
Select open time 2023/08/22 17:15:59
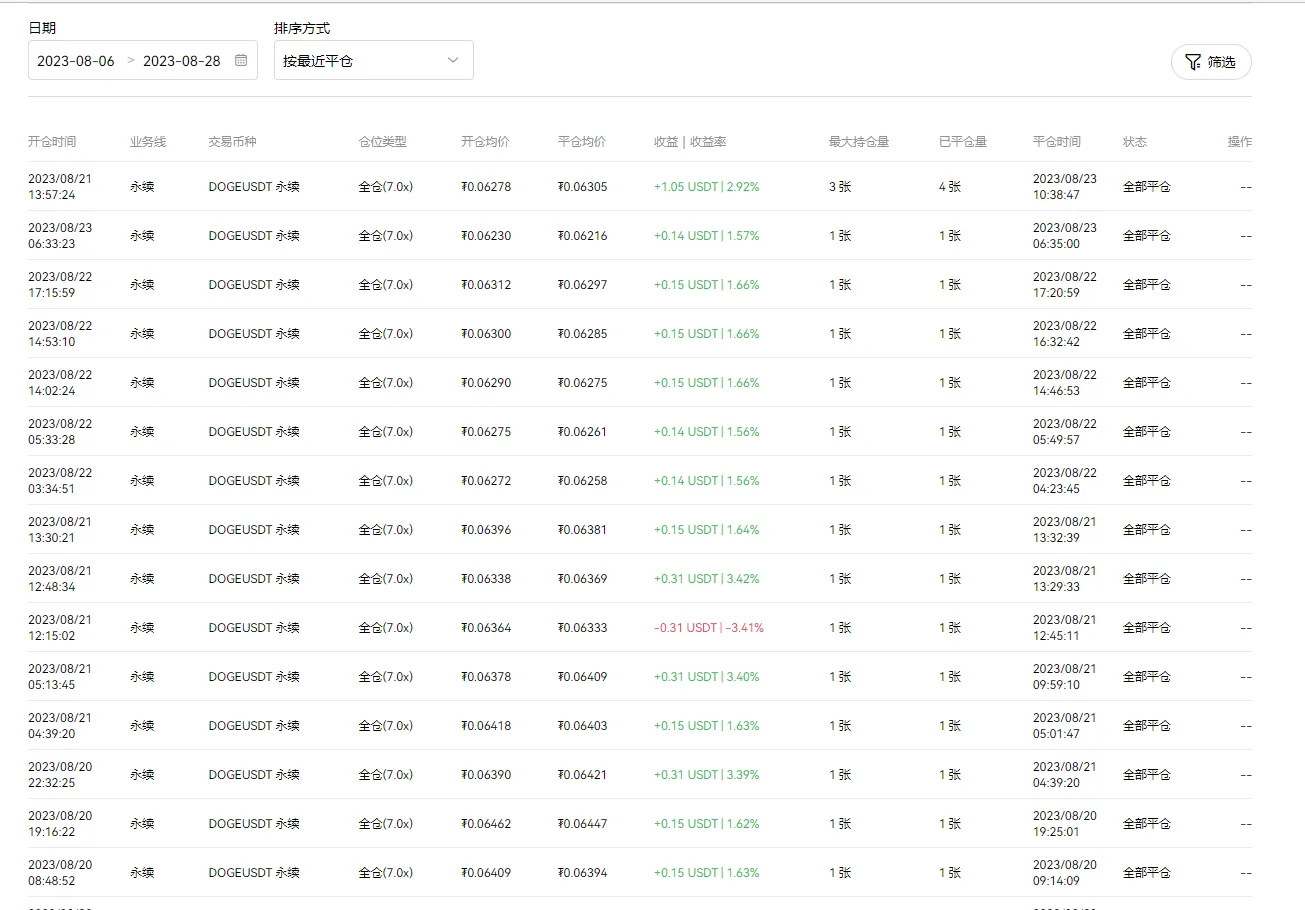pos(60,285)
